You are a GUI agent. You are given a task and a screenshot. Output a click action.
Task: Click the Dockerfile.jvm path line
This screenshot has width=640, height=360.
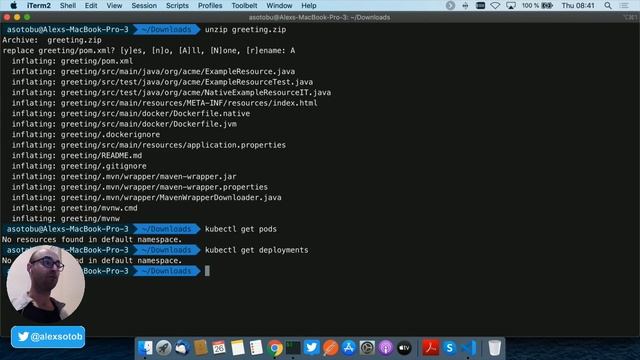(x=124, y=124)
